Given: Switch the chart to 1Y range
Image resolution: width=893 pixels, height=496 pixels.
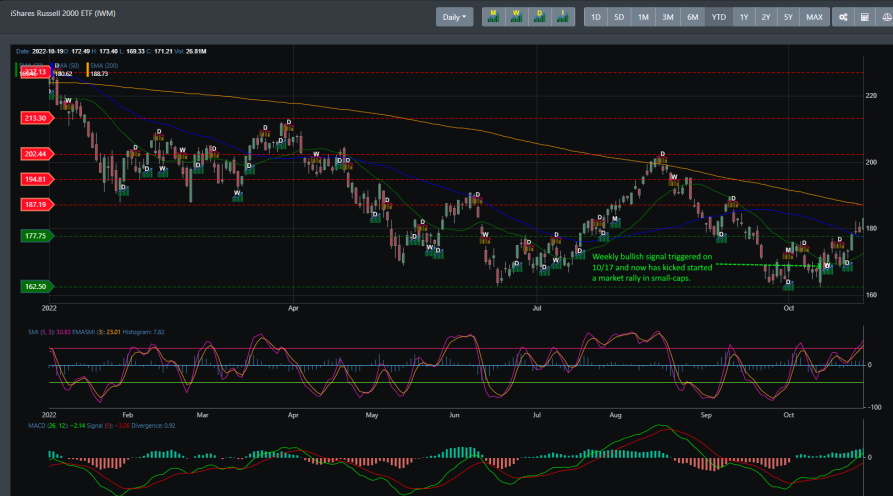Looking at the screenshot, I should click(x=744, y=17).
